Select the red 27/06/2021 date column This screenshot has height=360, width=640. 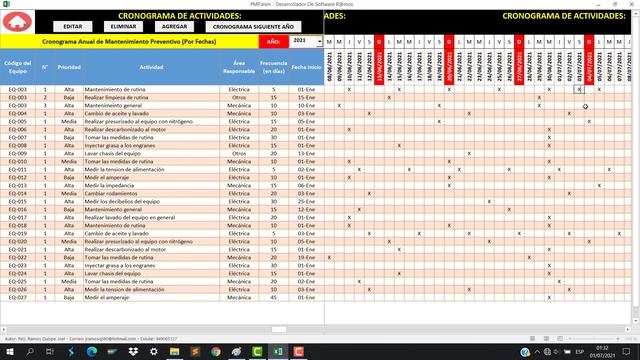pyautogui.click(x=519, y=67)
